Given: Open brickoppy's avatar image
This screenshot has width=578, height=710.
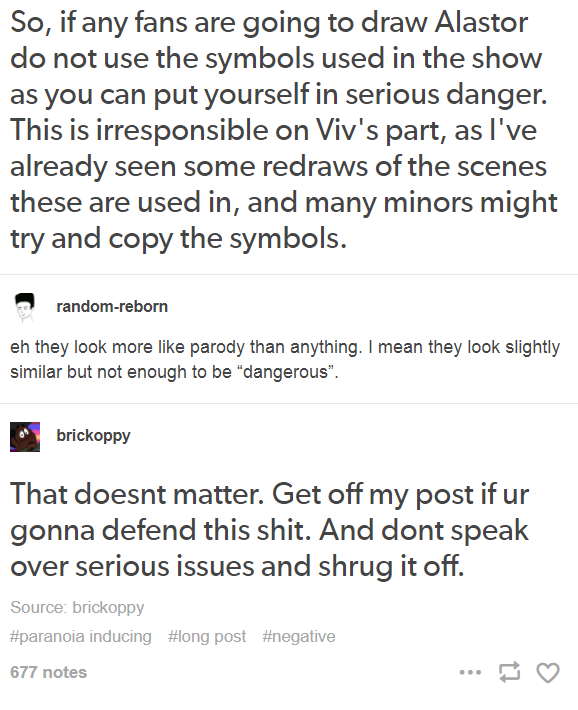Looking at the screenshot, I should (25, 437).
